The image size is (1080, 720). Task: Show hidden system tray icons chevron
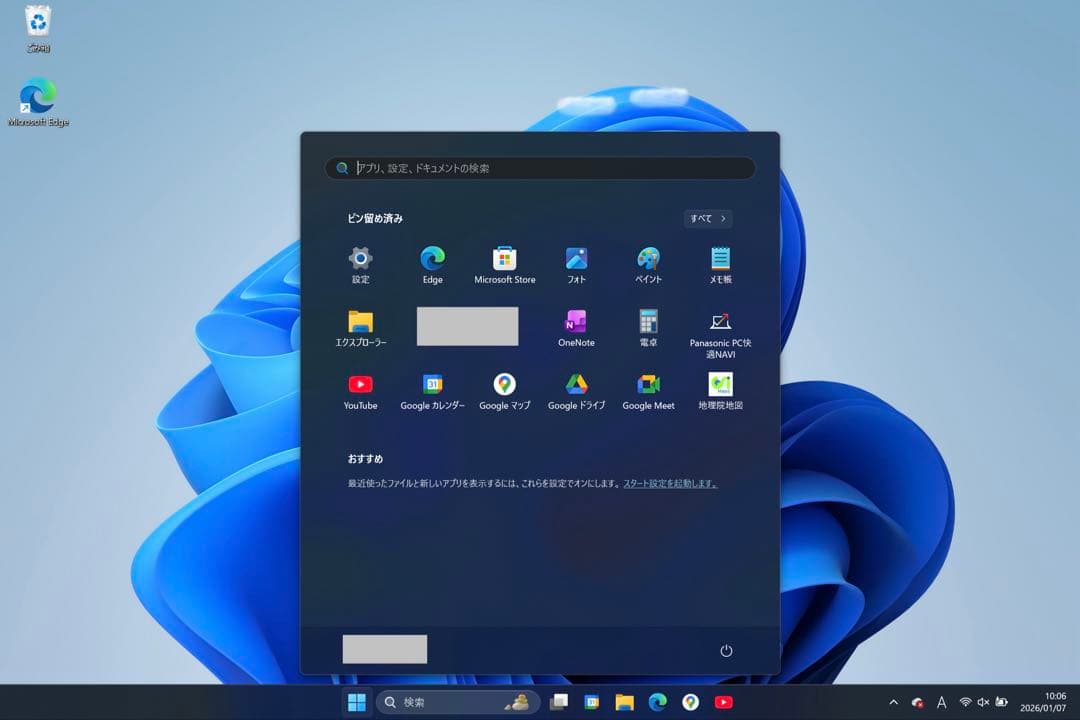[x=893, y=702]
